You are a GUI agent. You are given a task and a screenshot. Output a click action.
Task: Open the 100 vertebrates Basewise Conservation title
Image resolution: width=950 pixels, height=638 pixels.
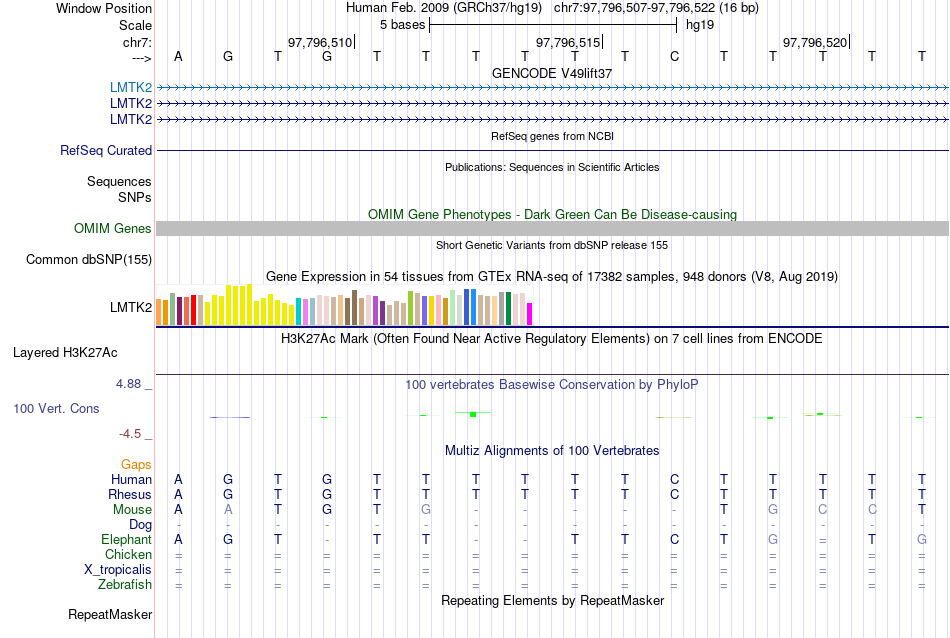552,385
